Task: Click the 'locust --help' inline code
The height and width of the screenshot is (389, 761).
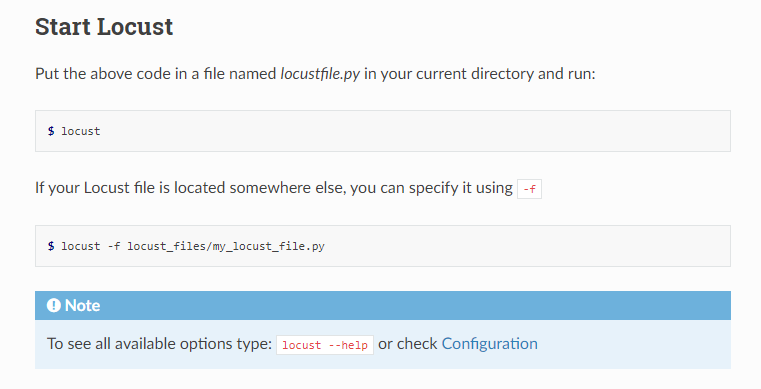Action: click(325, 345)
